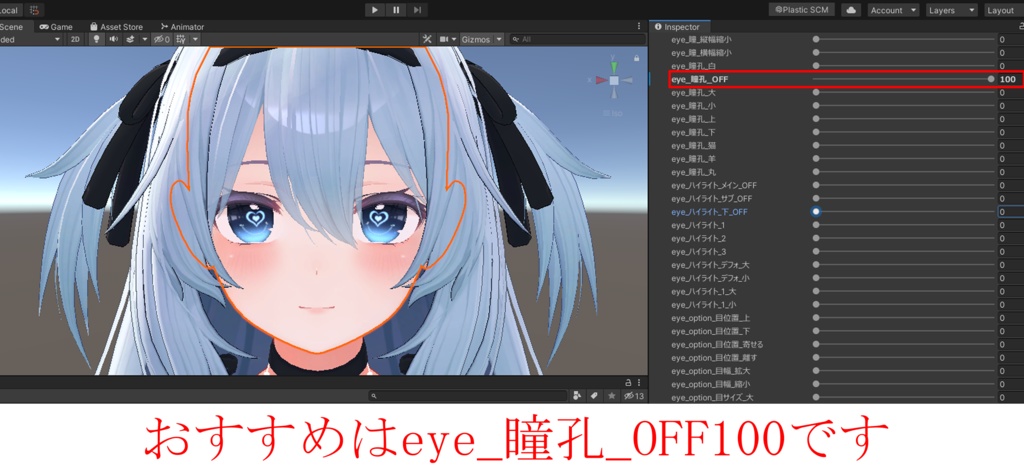Image resolution: width=1024 pixels, height=471 pixels.
Task: Click the green Y axis of the gizmo
Action: (x=613, y=66)
